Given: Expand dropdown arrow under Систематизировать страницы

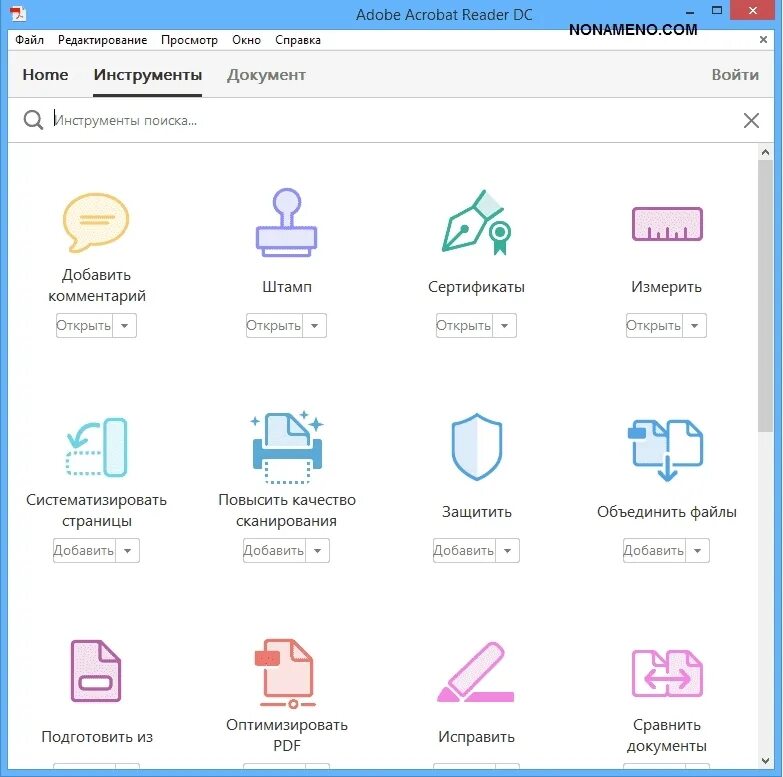Looking at the screenshot, I should click(x=127, y=550).
